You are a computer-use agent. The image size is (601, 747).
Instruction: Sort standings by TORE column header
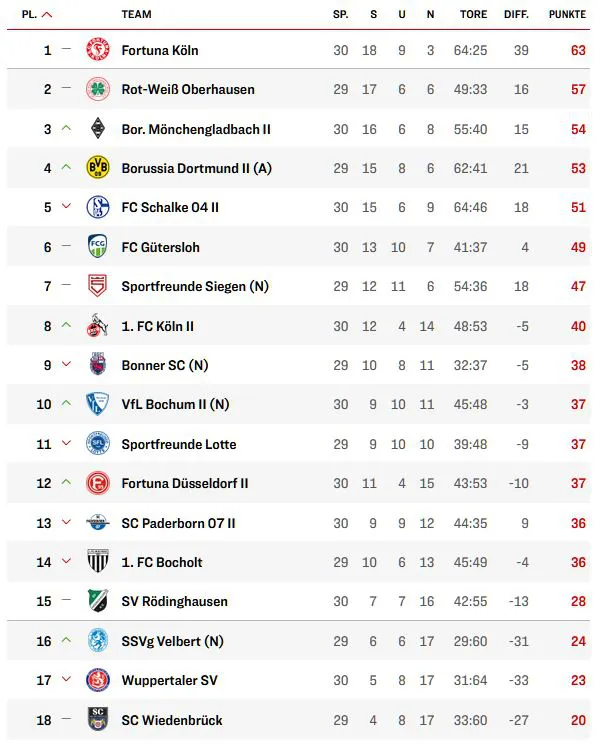point(473,15)
